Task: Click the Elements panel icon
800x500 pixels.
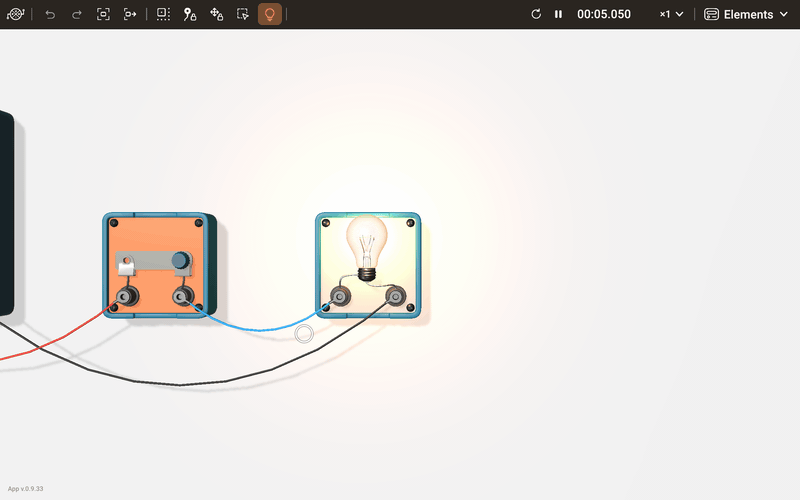Action: tap(711, 14)
